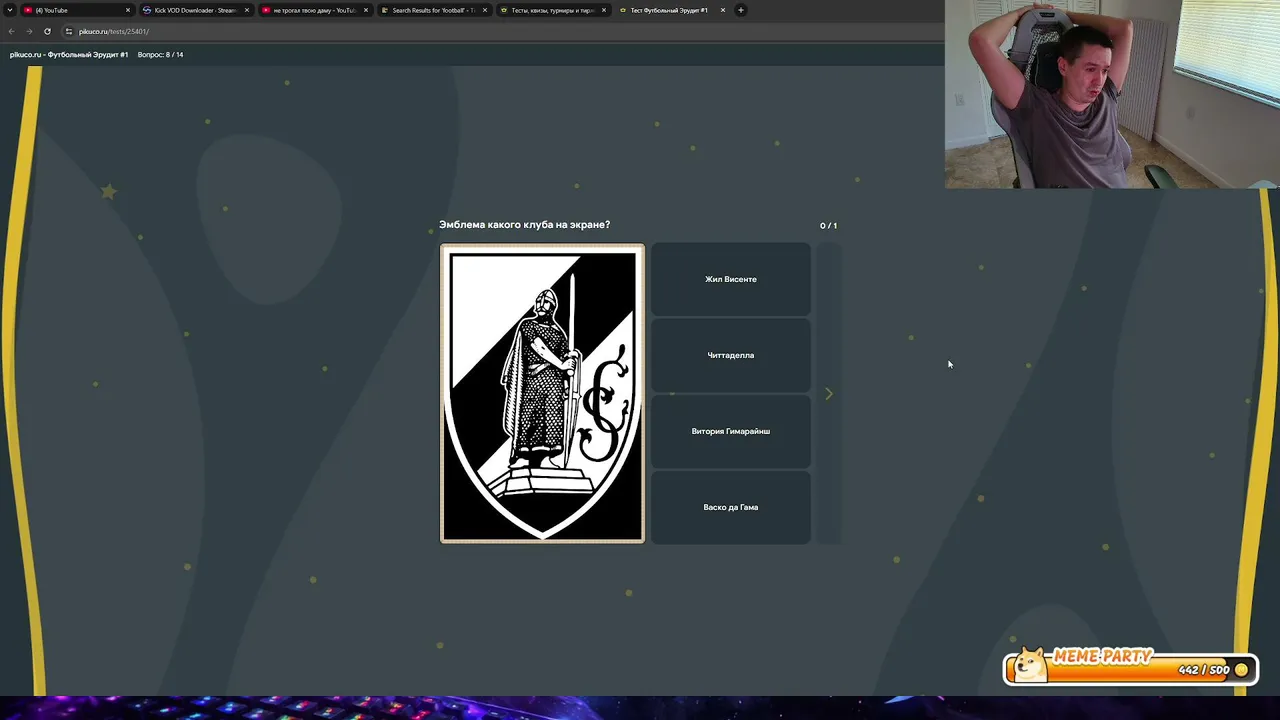
Task: View site information icon in address bar
Action: tap(69, 31)
